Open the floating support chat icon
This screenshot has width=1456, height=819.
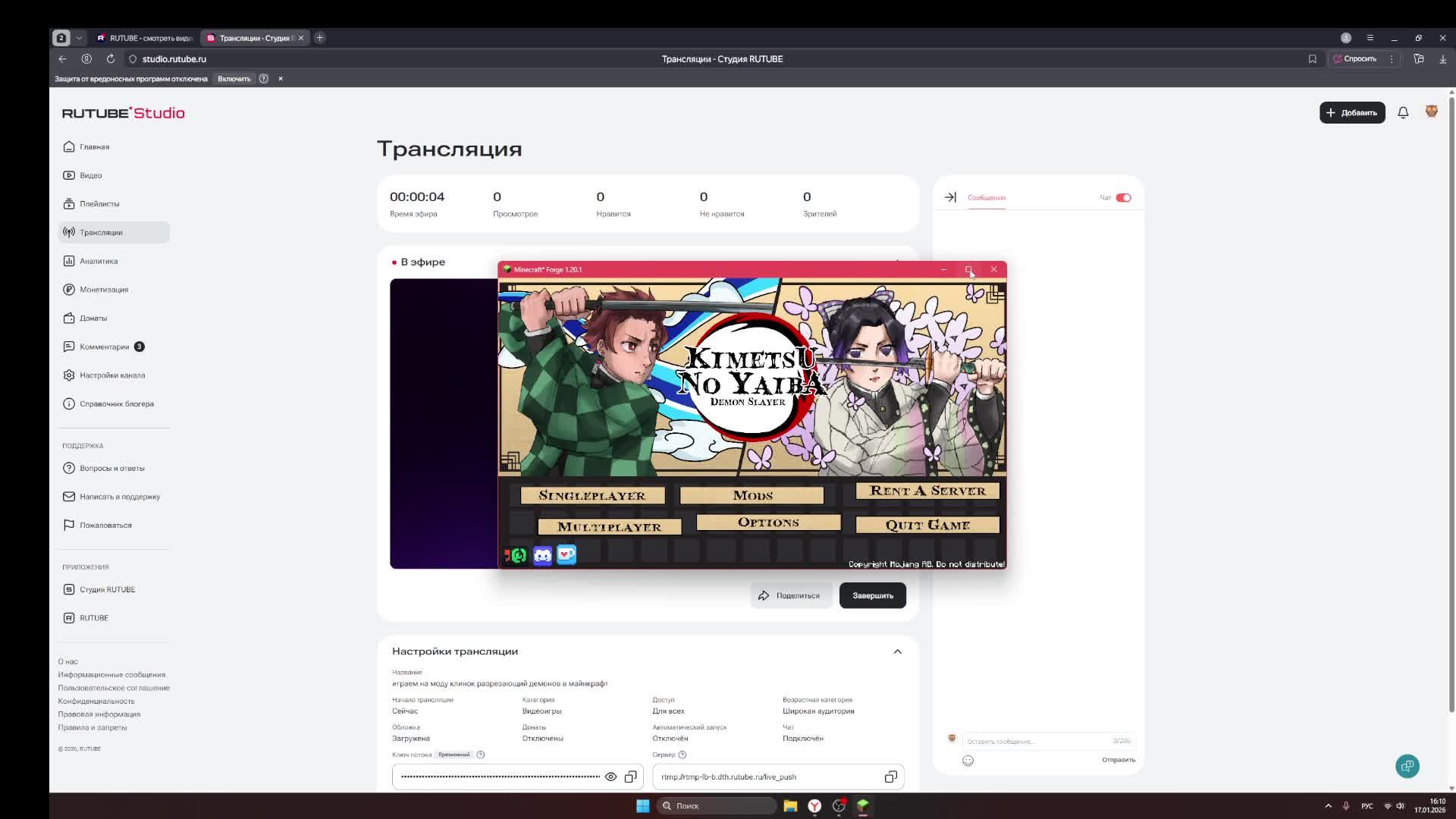coord(1407,766)
